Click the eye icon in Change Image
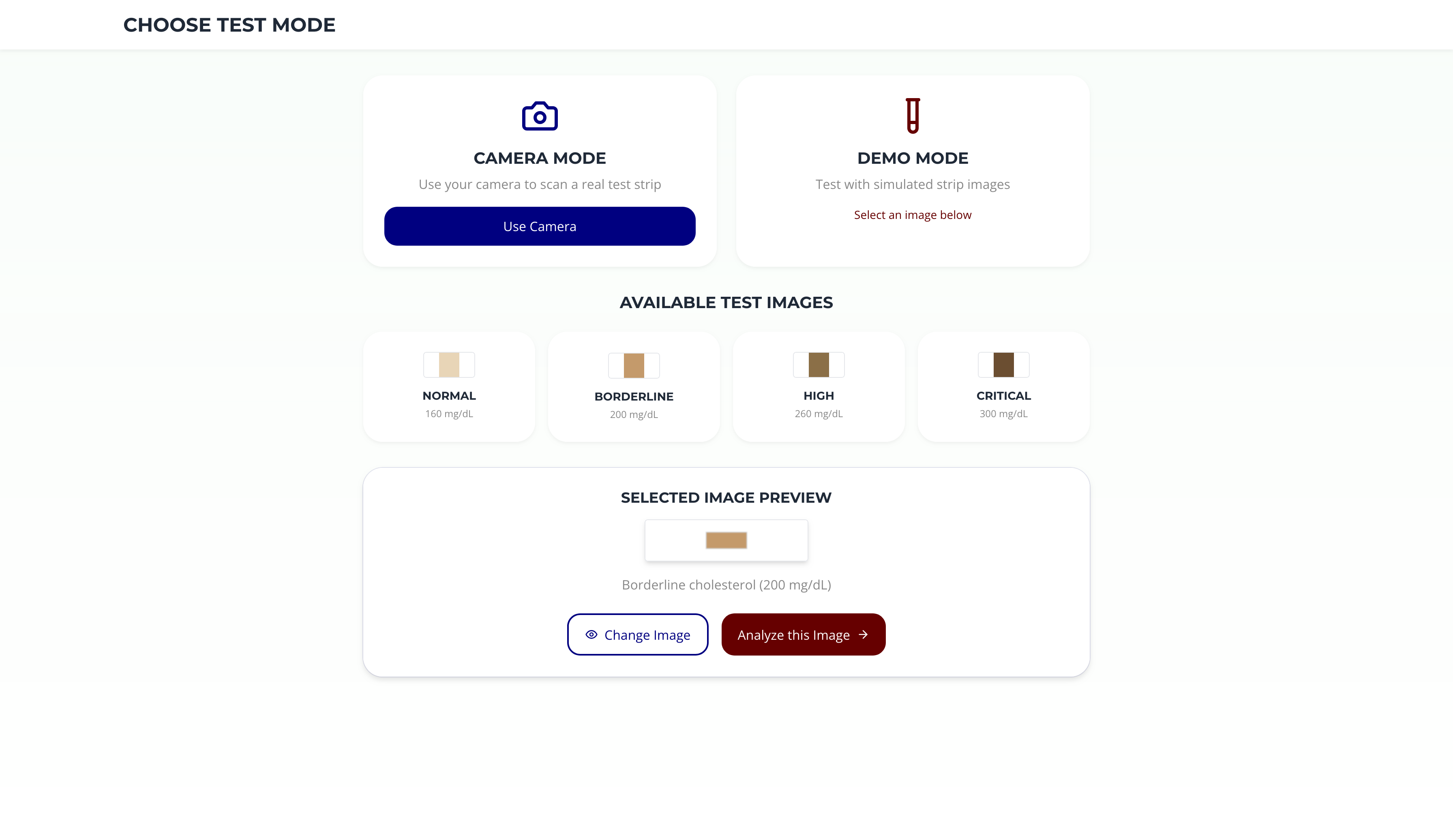 (x=591, y=634)
